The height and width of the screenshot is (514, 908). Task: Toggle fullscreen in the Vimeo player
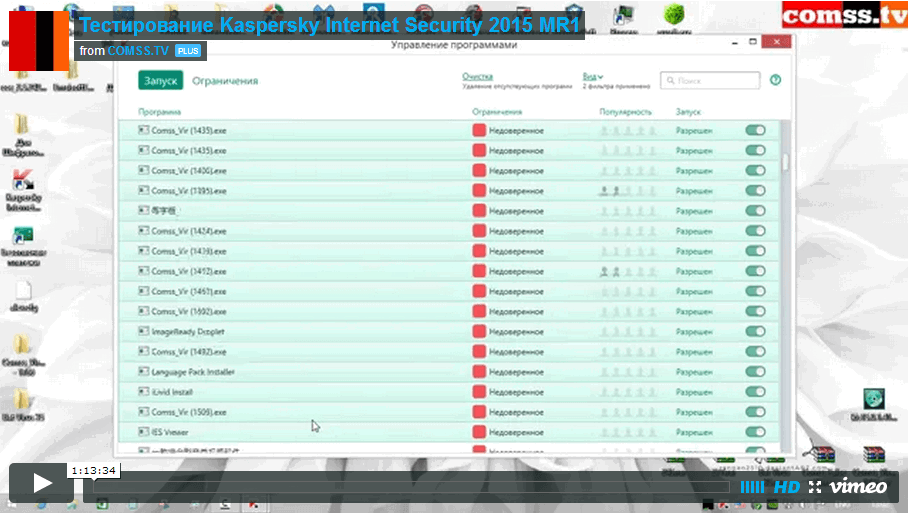(x=815, y=487)
